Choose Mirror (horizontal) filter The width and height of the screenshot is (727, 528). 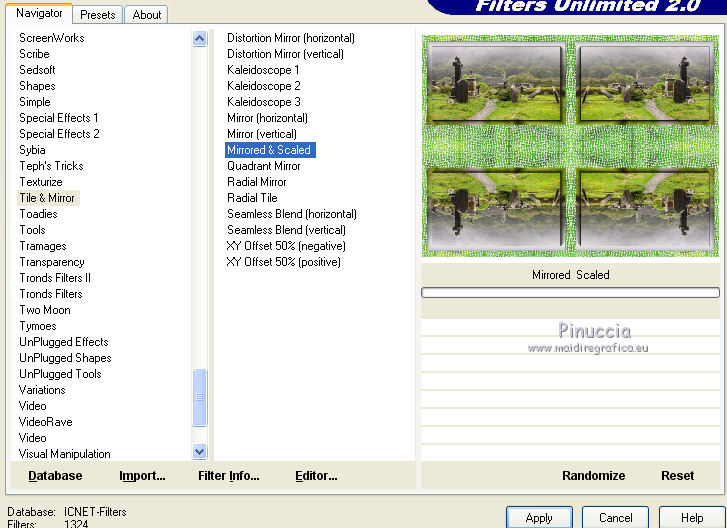[x=267, y=118]
